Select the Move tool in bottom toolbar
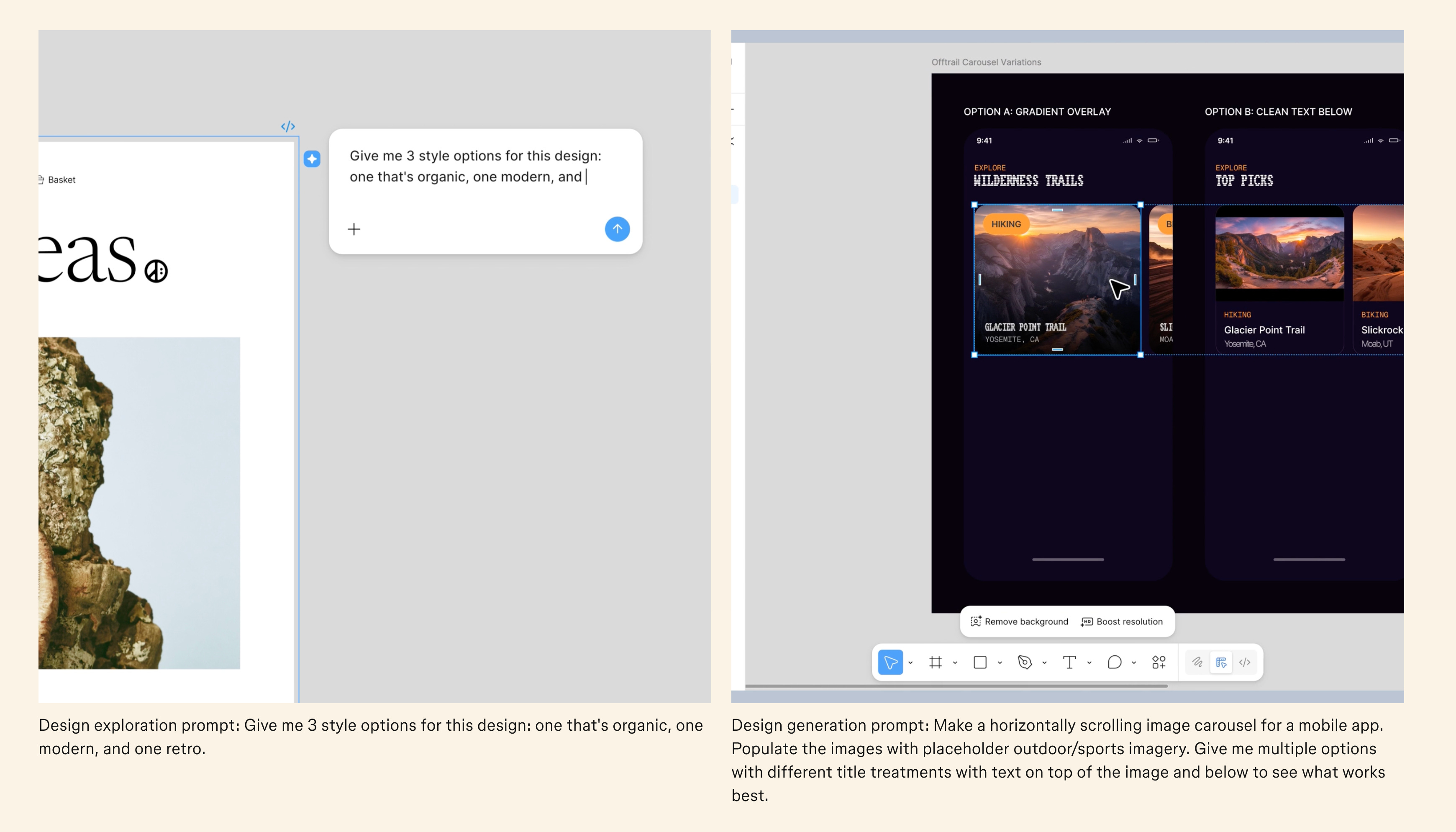The height and width of the screenshot is (832, 1456). [890, 662]
